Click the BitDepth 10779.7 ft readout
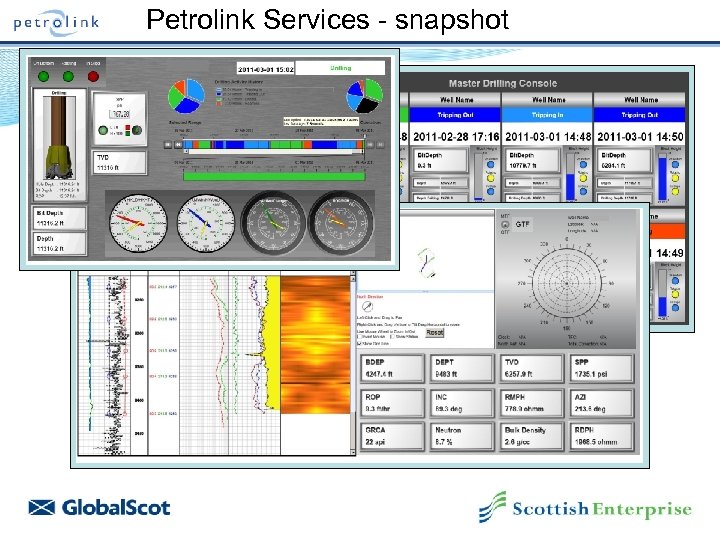The width and height of the screenshot is (720, 540). [532, 160]
